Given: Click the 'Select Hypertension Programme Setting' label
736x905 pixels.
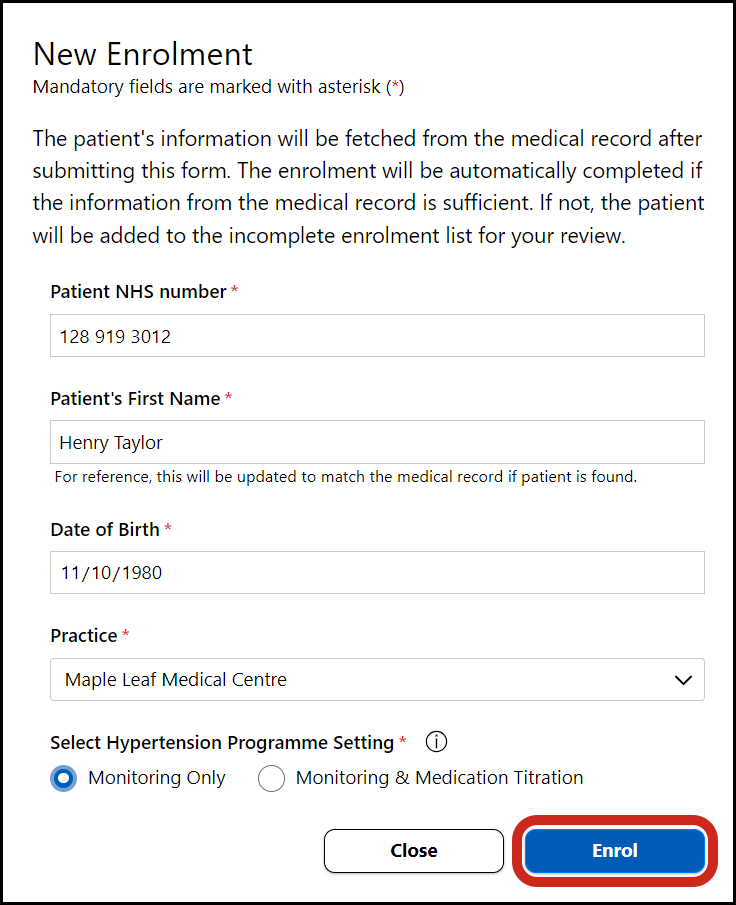Looking at the screenshot, I should click(x=222, y=742).
